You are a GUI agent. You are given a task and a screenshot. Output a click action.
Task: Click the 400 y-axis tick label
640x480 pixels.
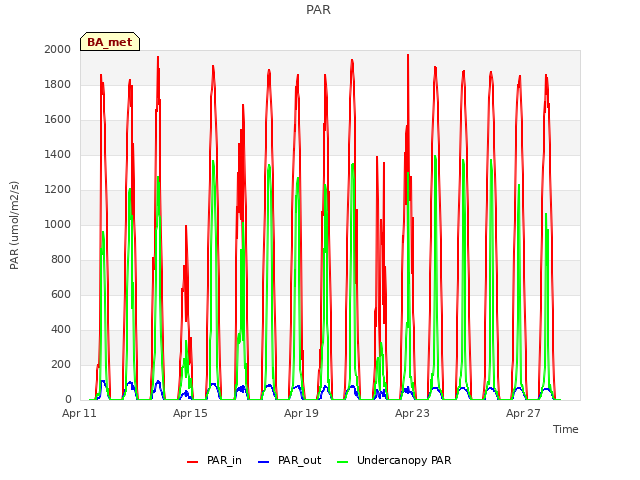coord(61,329)
